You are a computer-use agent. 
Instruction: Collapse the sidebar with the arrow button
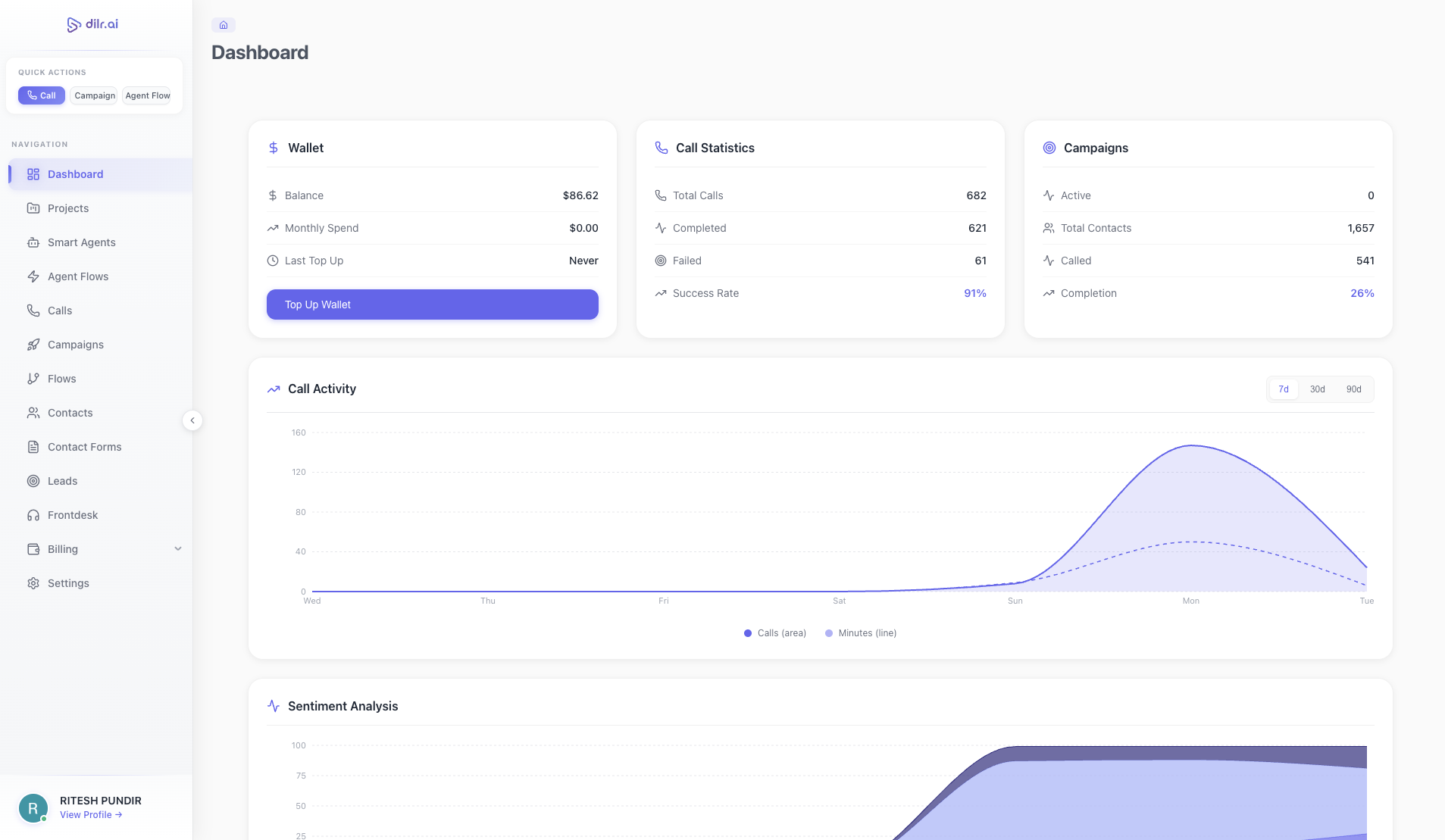[192, 420]
